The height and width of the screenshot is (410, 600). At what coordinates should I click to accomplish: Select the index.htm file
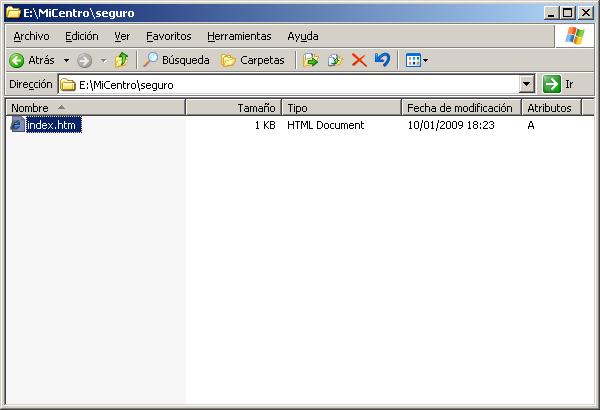coord(52,125)
